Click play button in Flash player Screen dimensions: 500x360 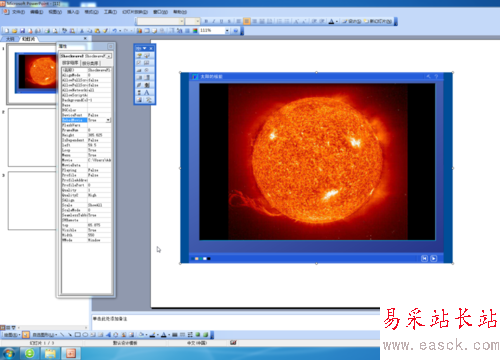tap(433, 258)
